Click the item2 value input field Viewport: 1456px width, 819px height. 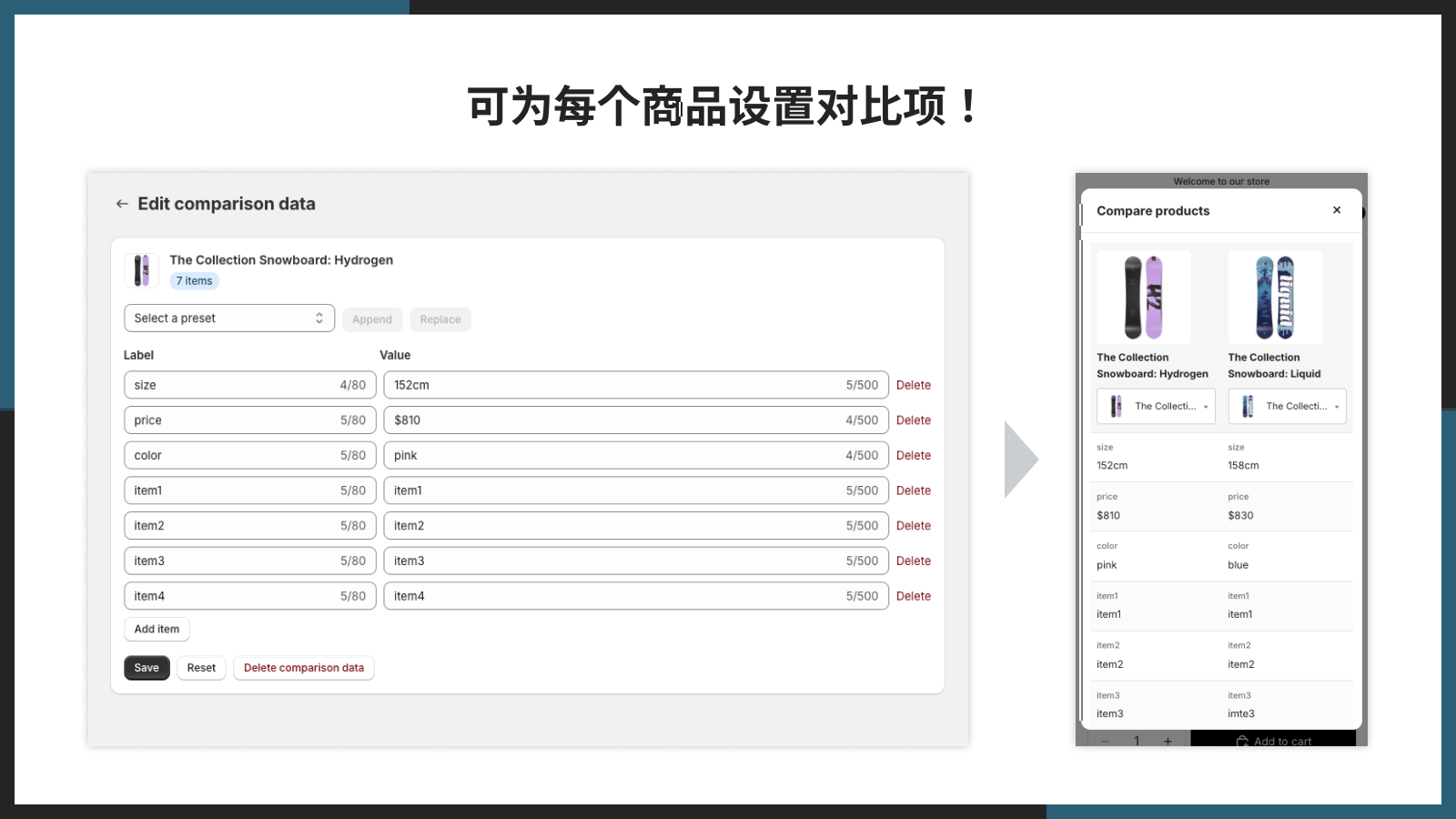tap(636, 526)
